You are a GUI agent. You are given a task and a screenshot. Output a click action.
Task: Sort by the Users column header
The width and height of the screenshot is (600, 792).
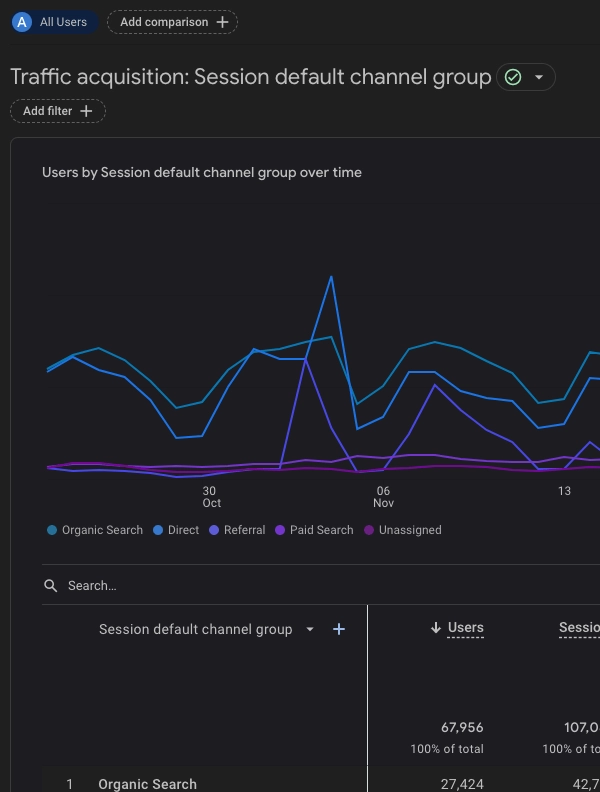[x=466, y=628]
